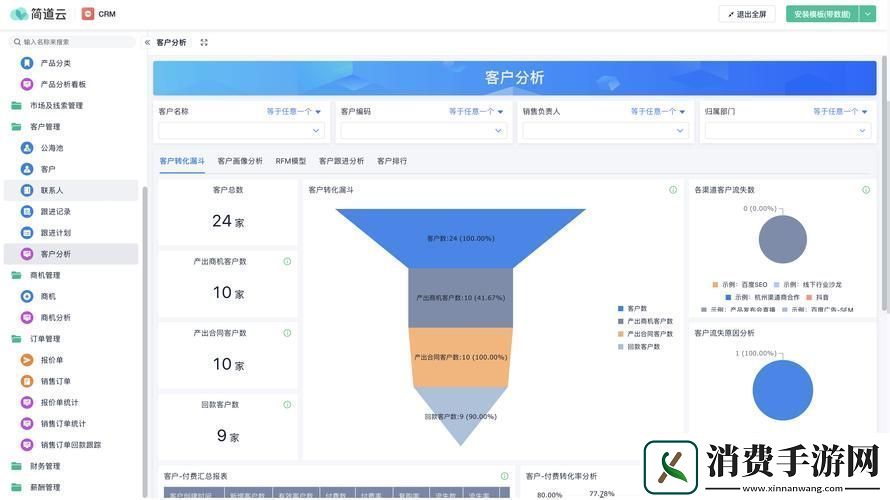The width and height of the screenshot is (890, 500).
Task: Toggle 示例: 线下行业沙龙 legend entry
Action: (808, 284)
